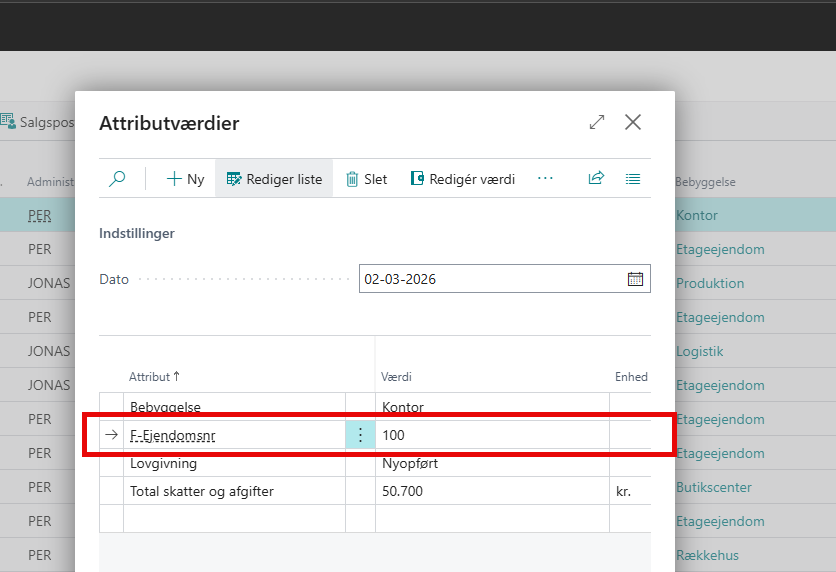Viewport: 836px width, 572px height.
Task: Close the Attributværdier dialog
Action: 632,122
